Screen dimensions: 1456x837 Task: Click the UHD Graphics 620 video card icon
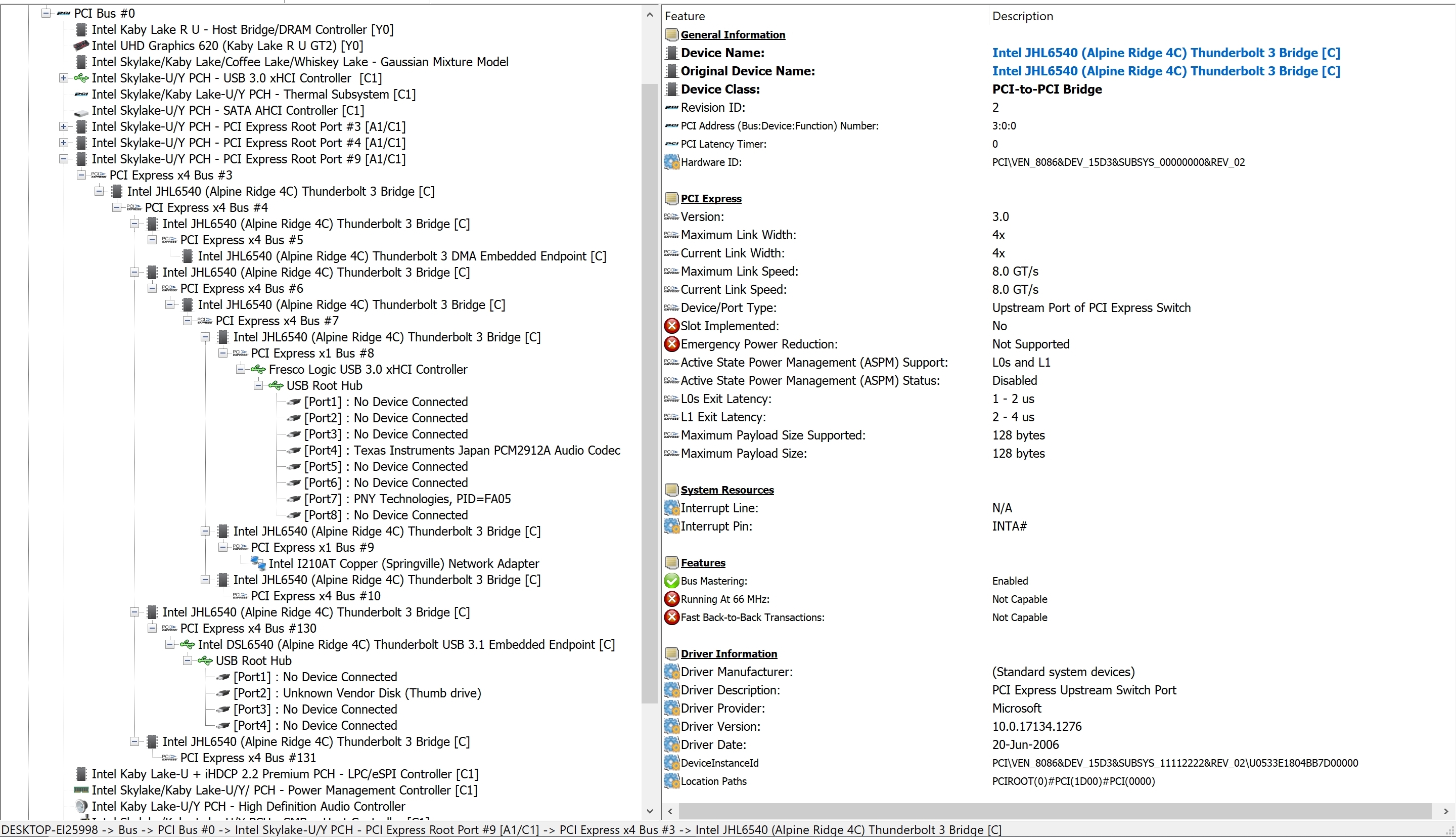(81, 46)
